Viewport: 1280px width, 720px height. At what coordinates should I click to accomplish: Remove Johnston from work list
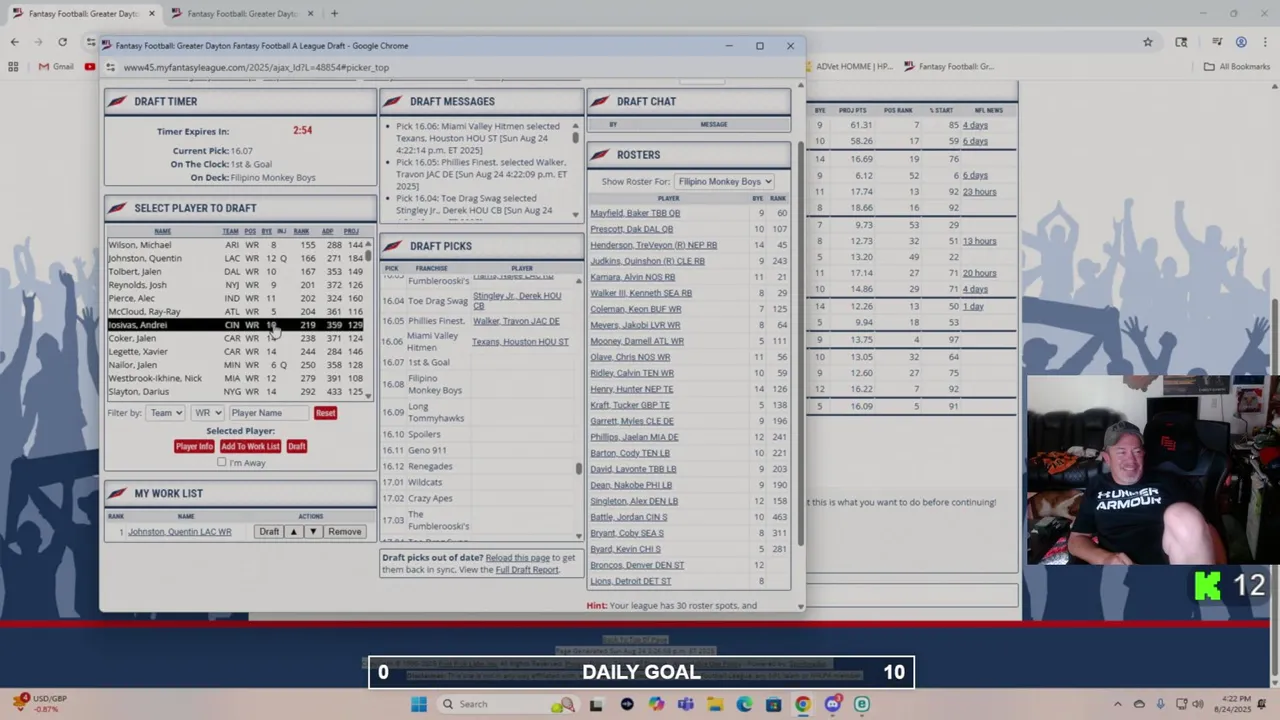pos(344,532)
